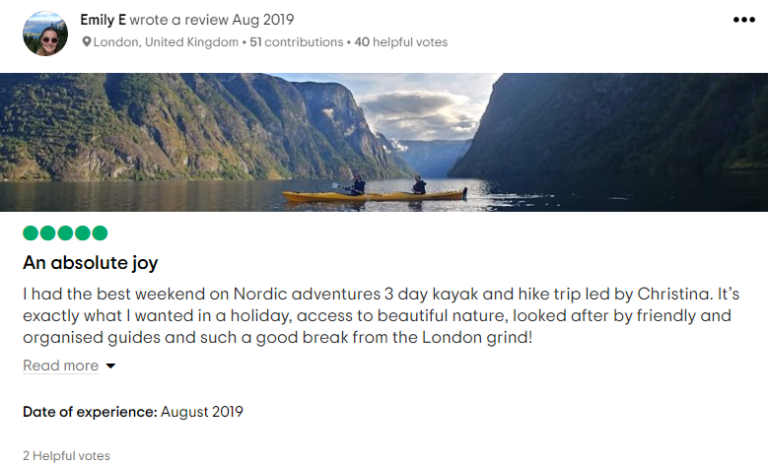Click the third green rating bubble

click(x=65, y=233)
